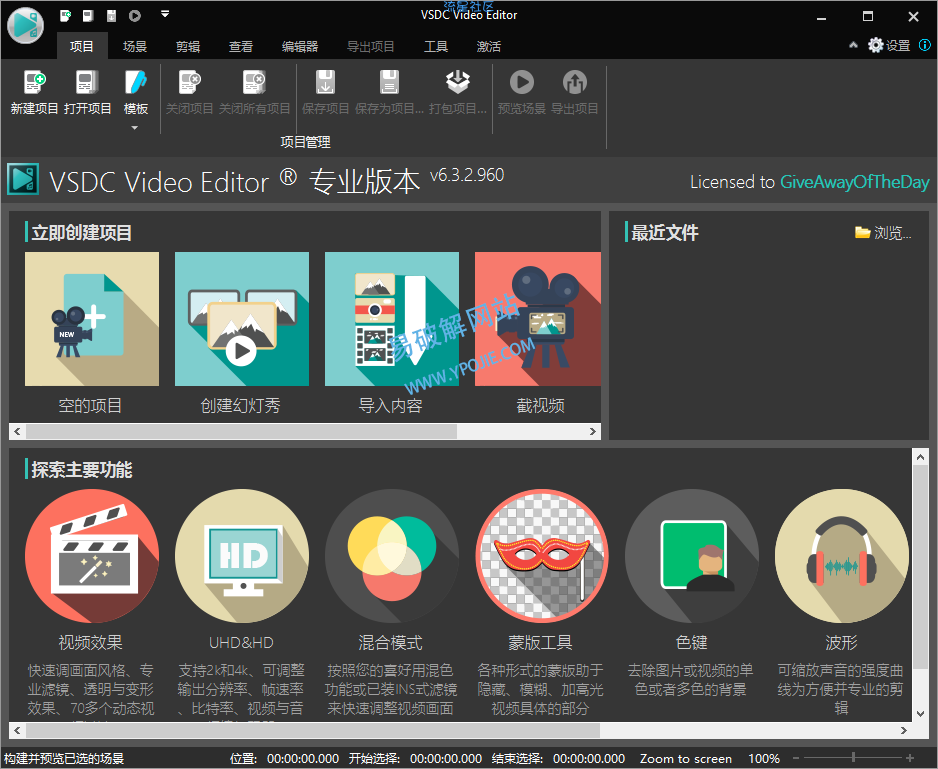
Task: Open the VSDC application menu orb
Action: coord(26,25)
